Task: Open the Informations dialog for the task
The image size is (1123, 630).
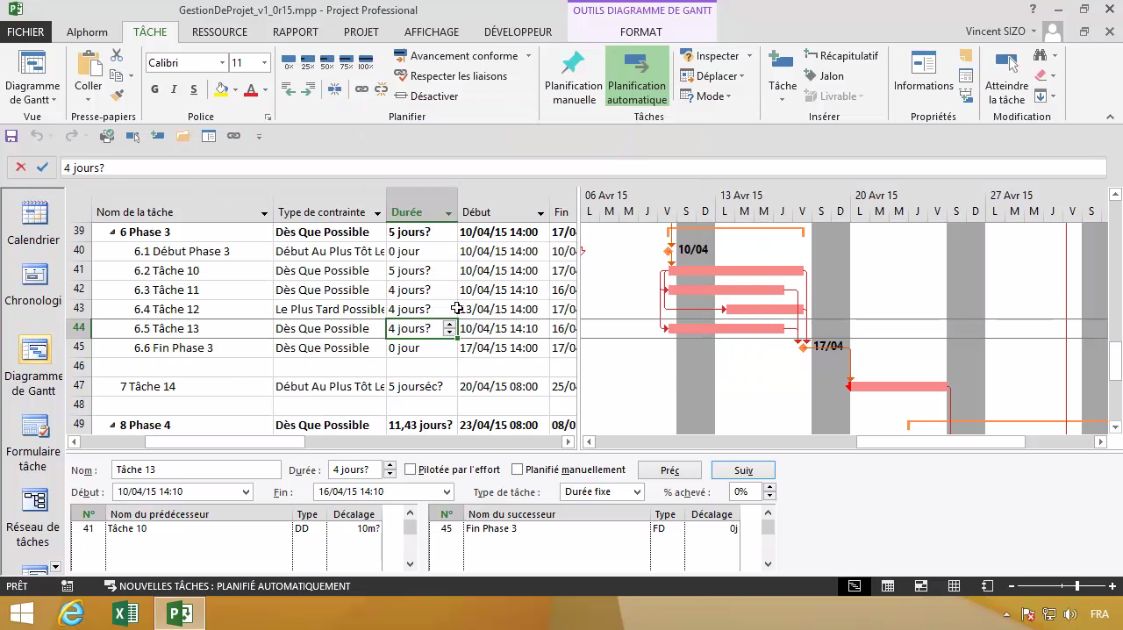Action: coord(921,77)
